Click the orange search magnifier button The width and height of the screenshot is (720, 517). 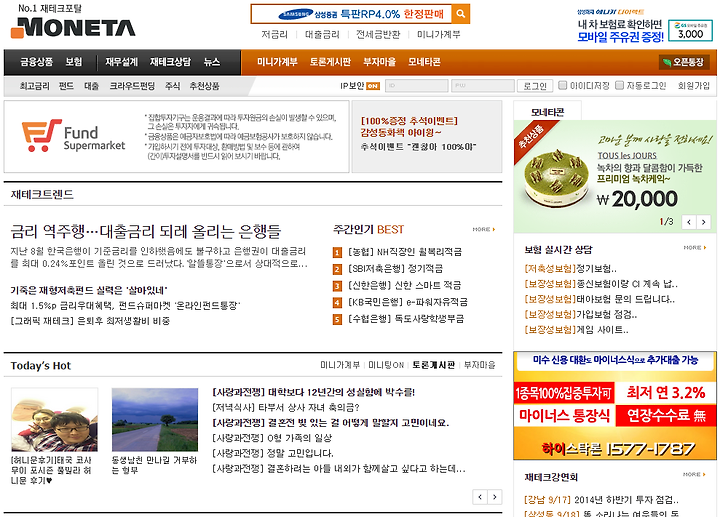click(461, 14)
